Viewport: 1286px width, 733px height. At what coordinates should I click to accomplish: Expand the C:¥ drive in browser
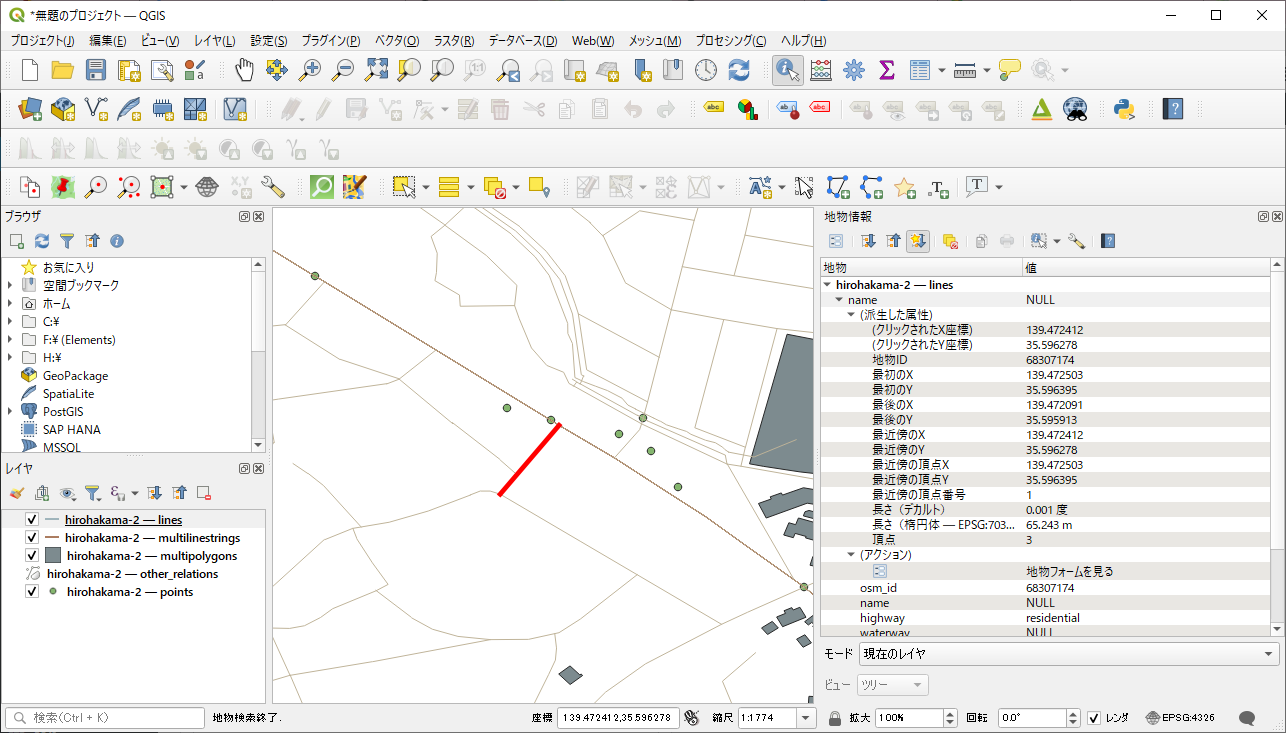[9, 322]
